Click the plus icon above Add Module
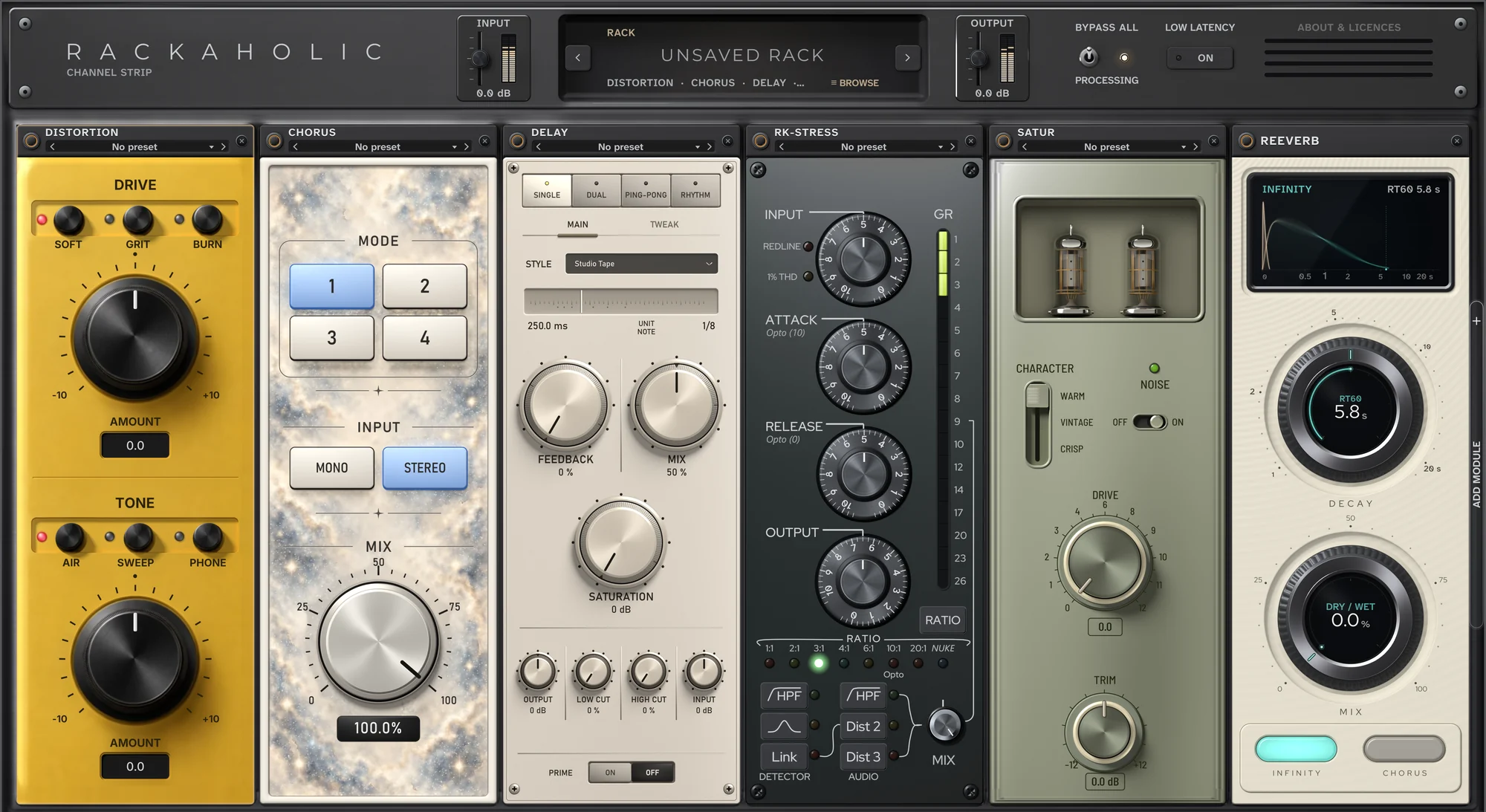Image resolution: width=1486 pixels, height=812 pixels. (x=1476, y=321)
